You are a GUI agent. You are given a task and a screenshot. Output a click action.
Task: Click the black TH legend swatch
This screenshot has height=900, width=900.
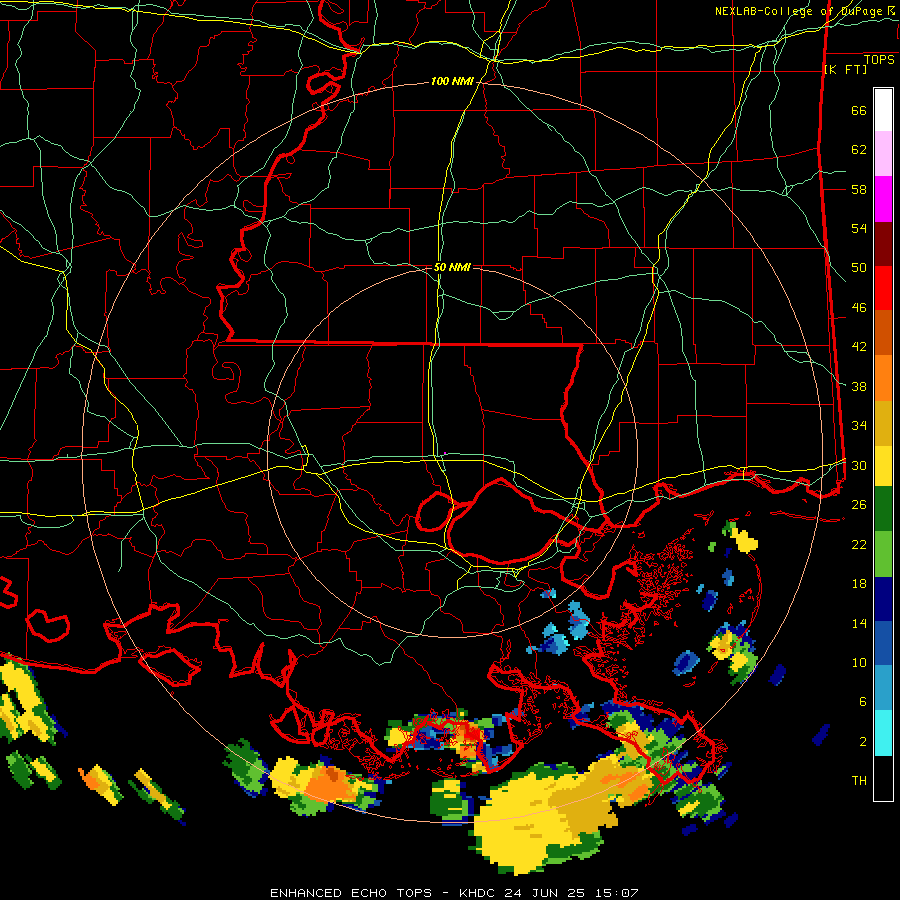click(x=883, y=778)
